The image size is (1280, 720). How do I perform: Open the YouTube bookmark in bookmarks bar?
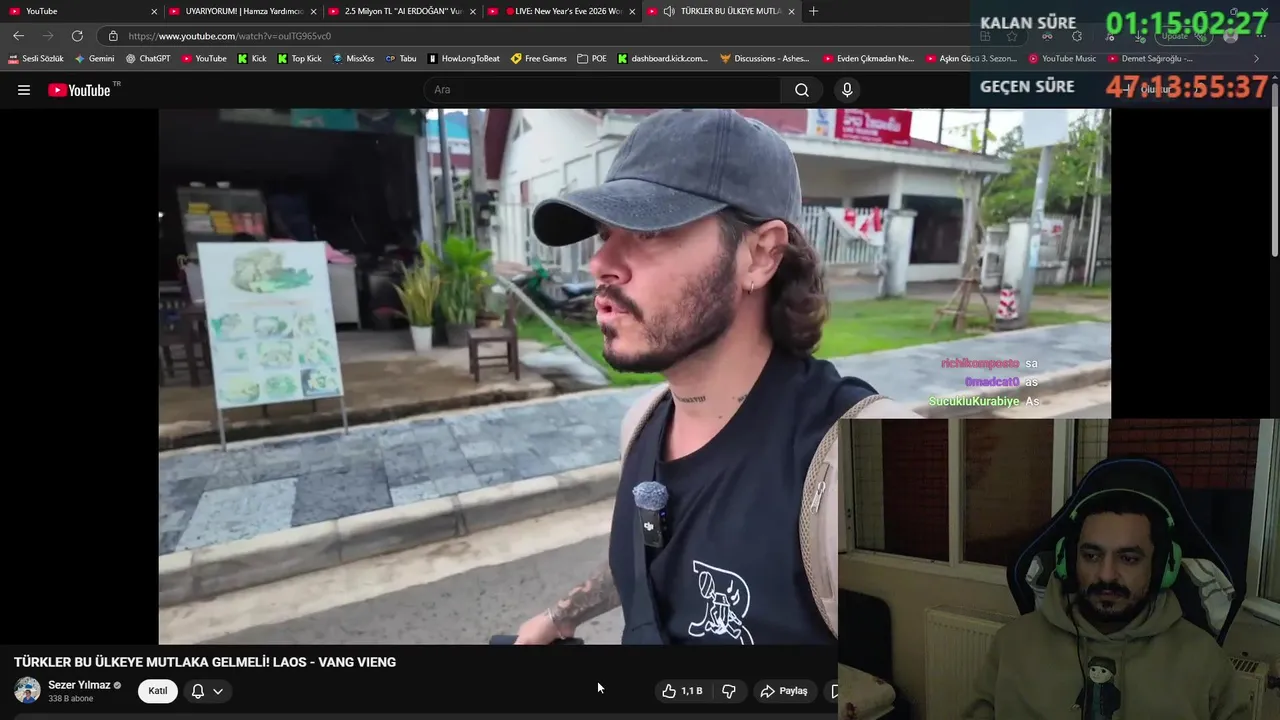coord(204,59)
